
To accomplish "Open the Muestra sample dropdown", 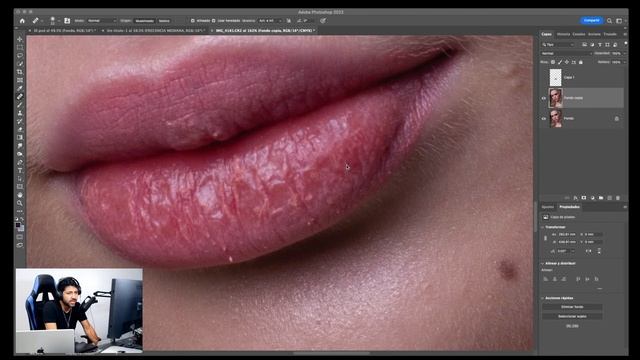I will [x=270, y=20].
